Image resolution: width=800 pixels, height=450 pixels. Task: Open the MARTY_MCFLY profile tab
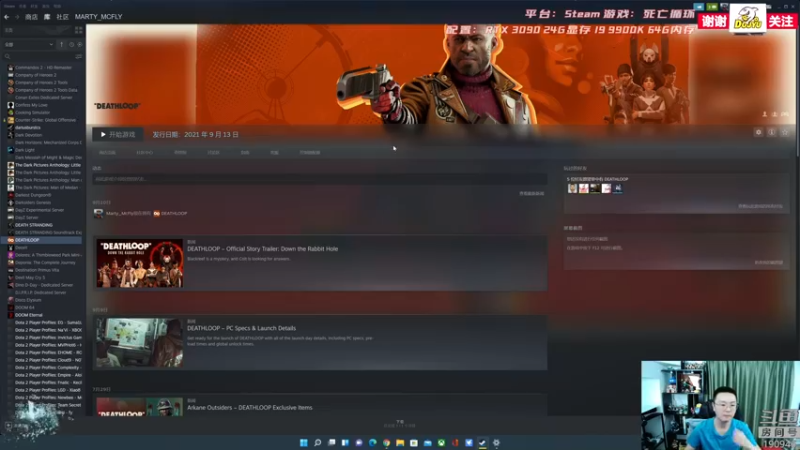click(x=98, y=17)
